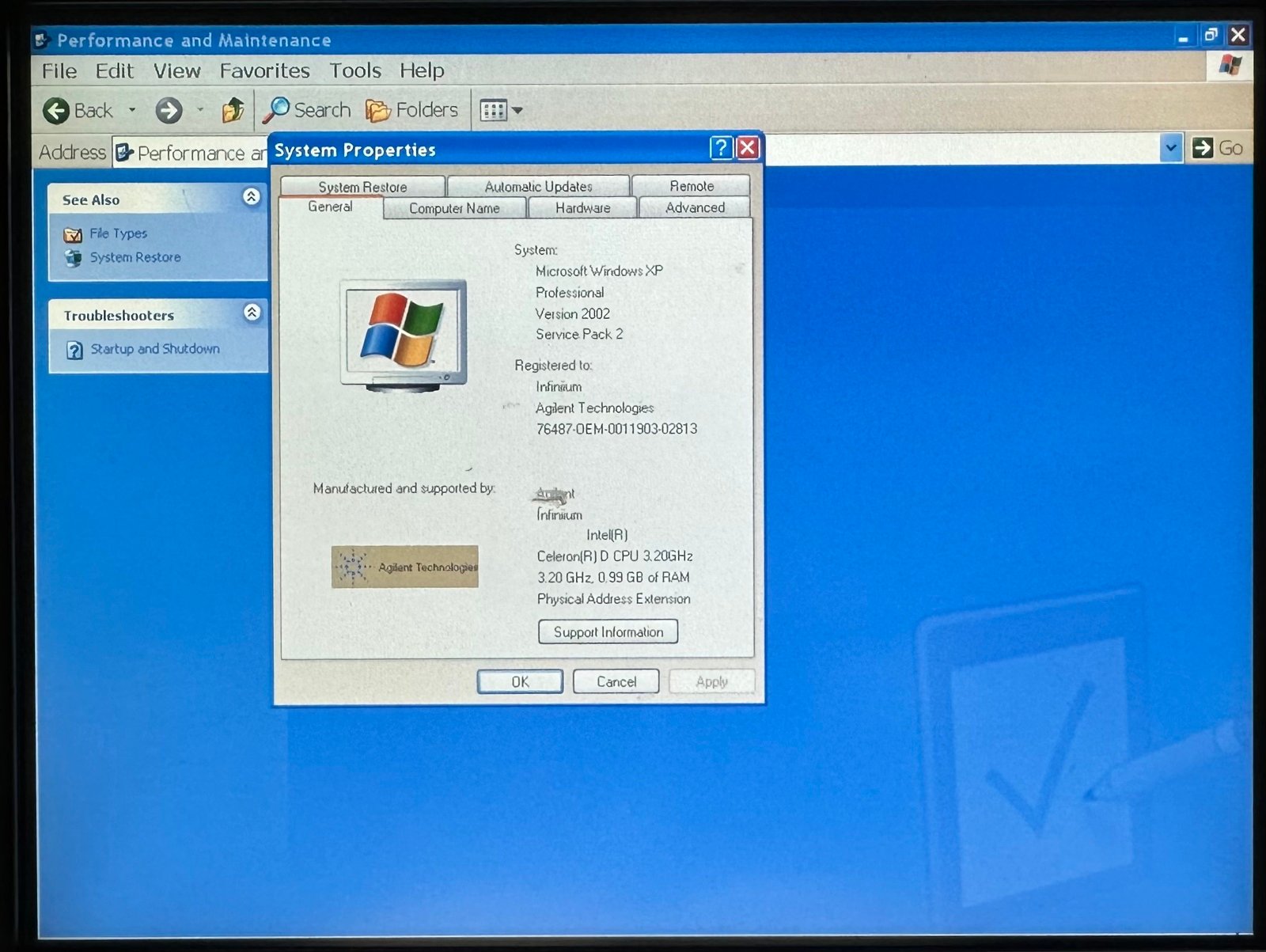Click the 'Version 2002' text

tap(573, 314)
